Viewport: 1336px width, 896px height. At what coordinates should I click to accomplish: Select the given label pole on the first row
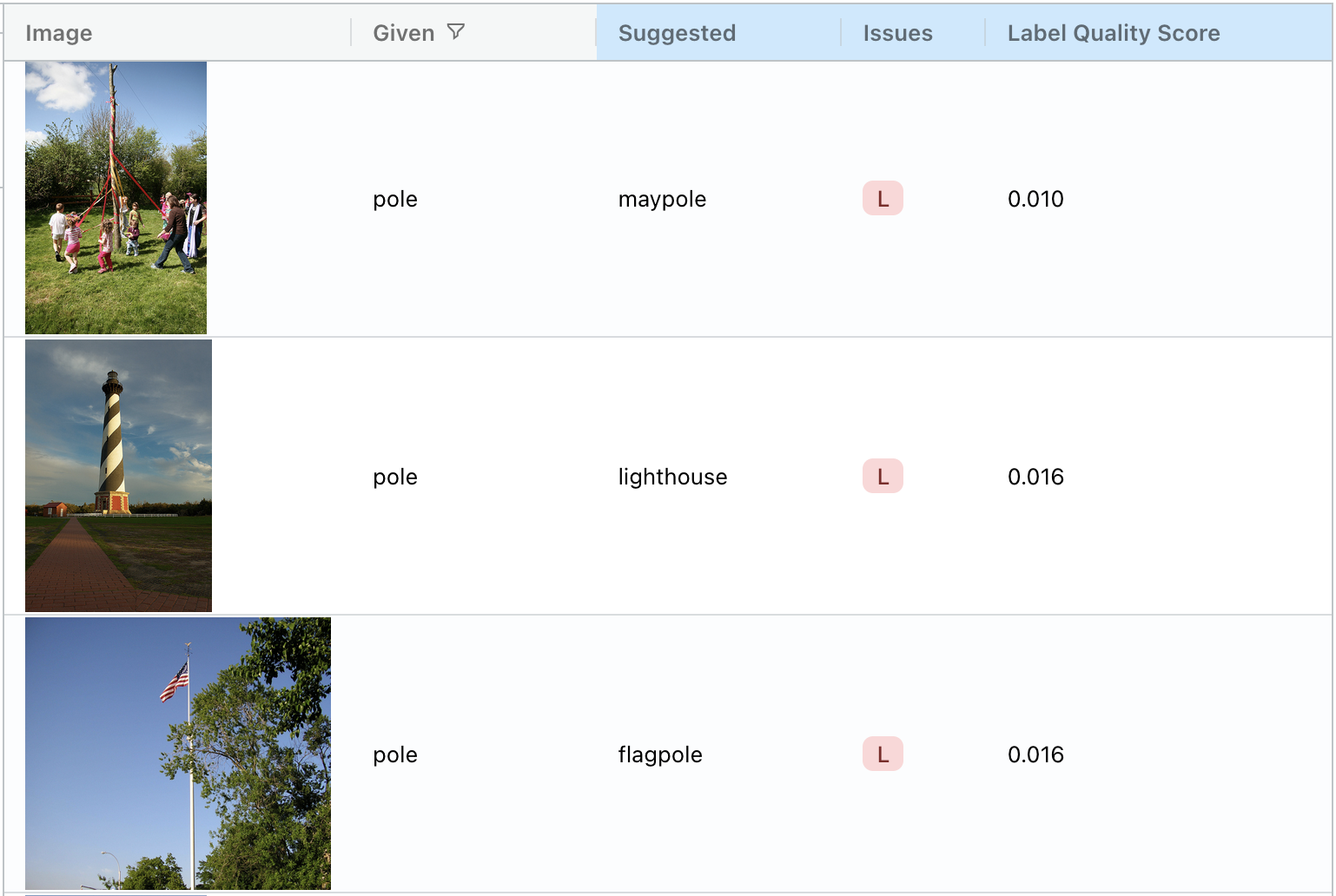pyautogui.click(x=395, y=199)
